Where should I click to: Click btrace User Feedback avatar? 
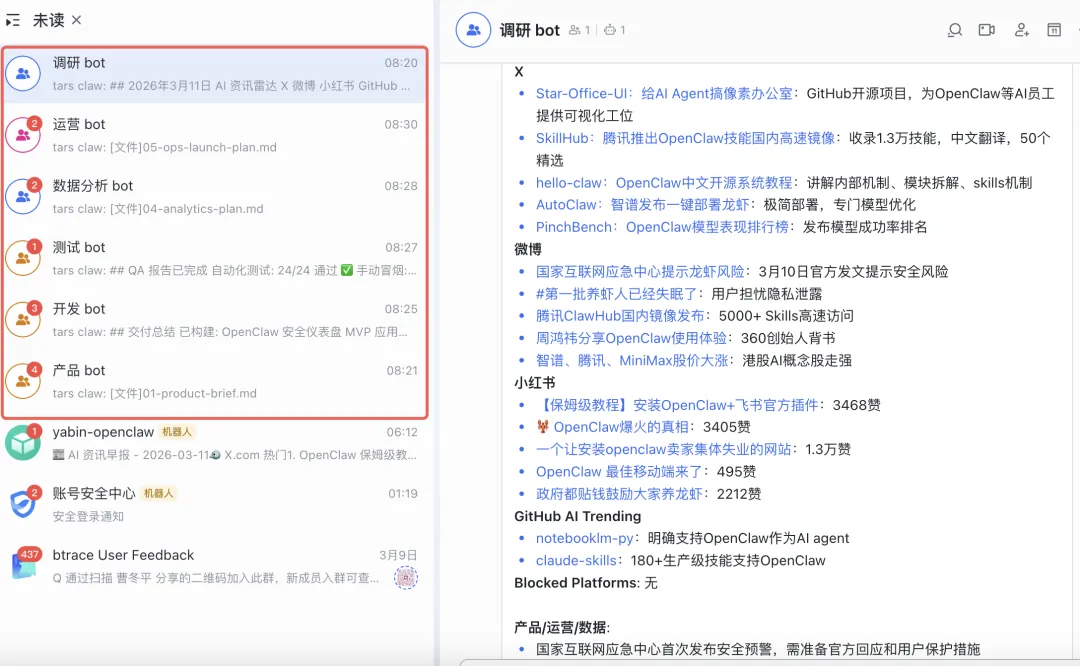tap(23, 565)
